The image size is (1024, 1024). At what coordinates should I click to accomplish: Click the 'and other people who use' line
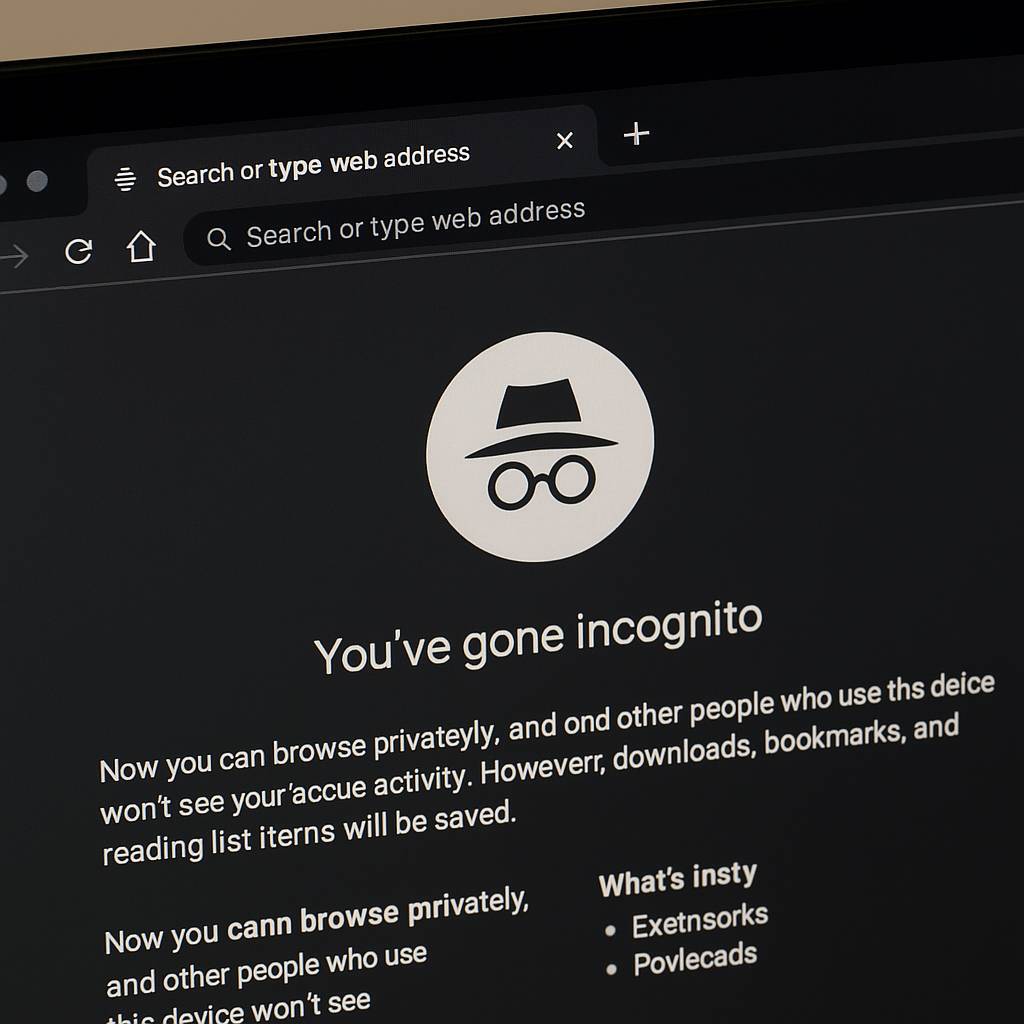266,969
